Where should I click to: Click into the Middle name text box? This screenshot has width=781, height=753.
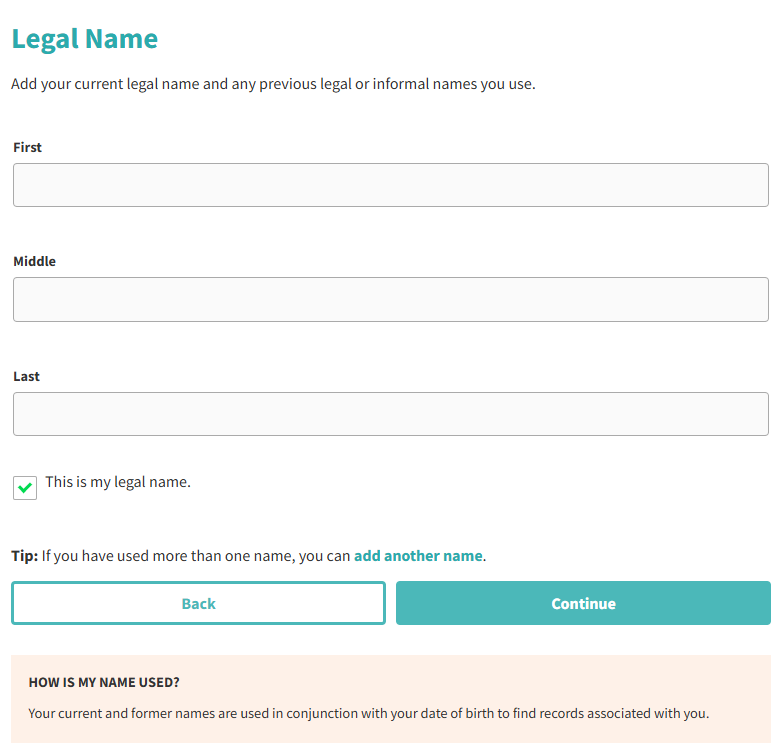click(x=390, y=299)
